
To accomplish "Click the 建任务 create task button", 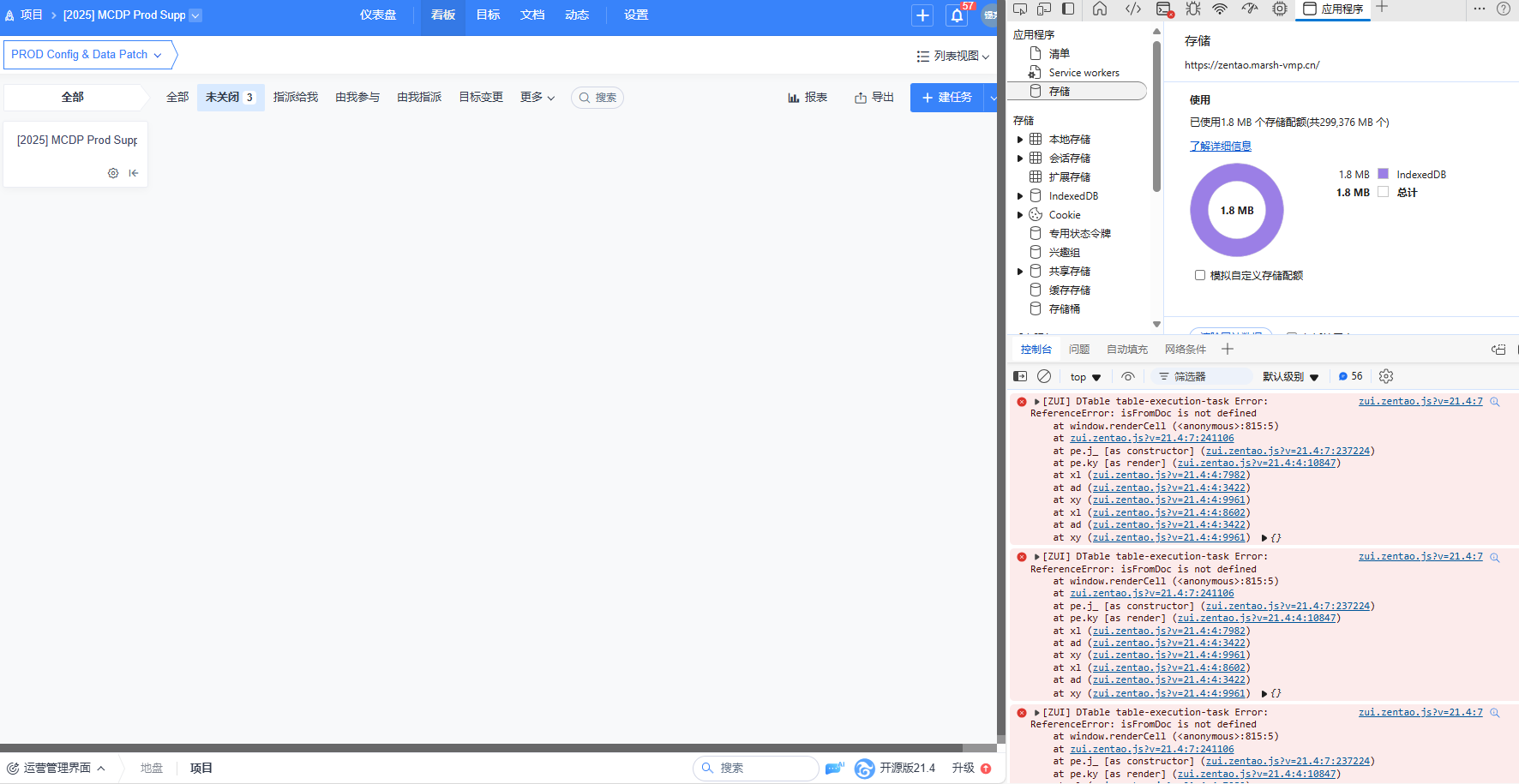I will [948, 98].
